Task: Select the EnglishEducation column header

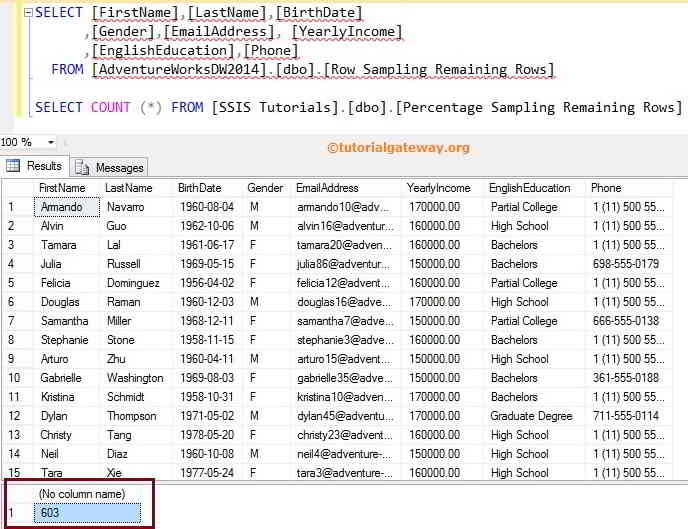Action: coord(536,188)
